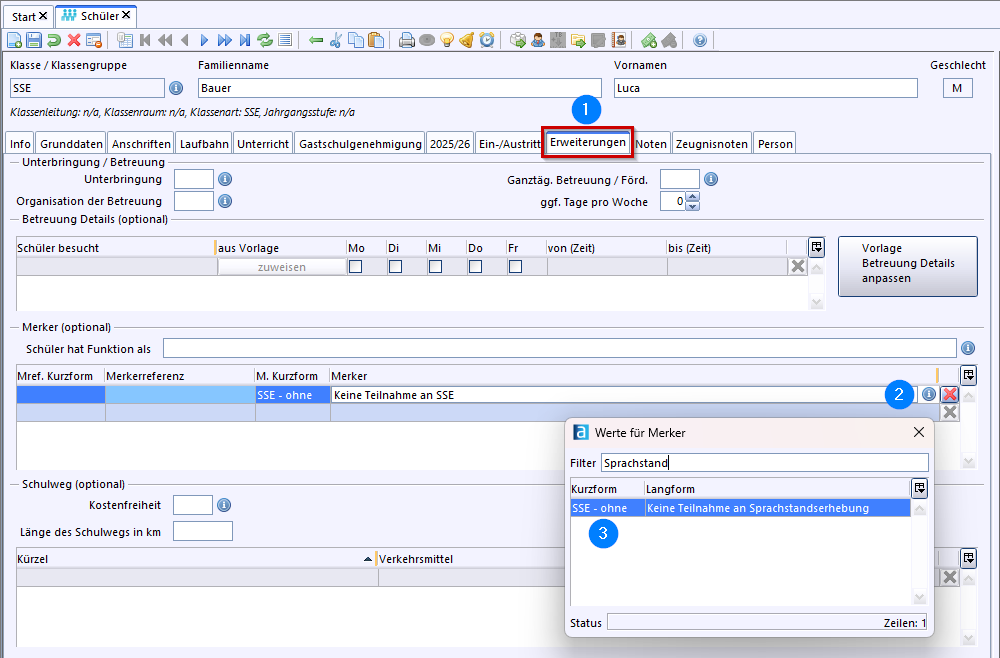Go to next record with blue arrow
Image resolution: width=1000 pixels, height=658 pixels.
tap(205, 40)
